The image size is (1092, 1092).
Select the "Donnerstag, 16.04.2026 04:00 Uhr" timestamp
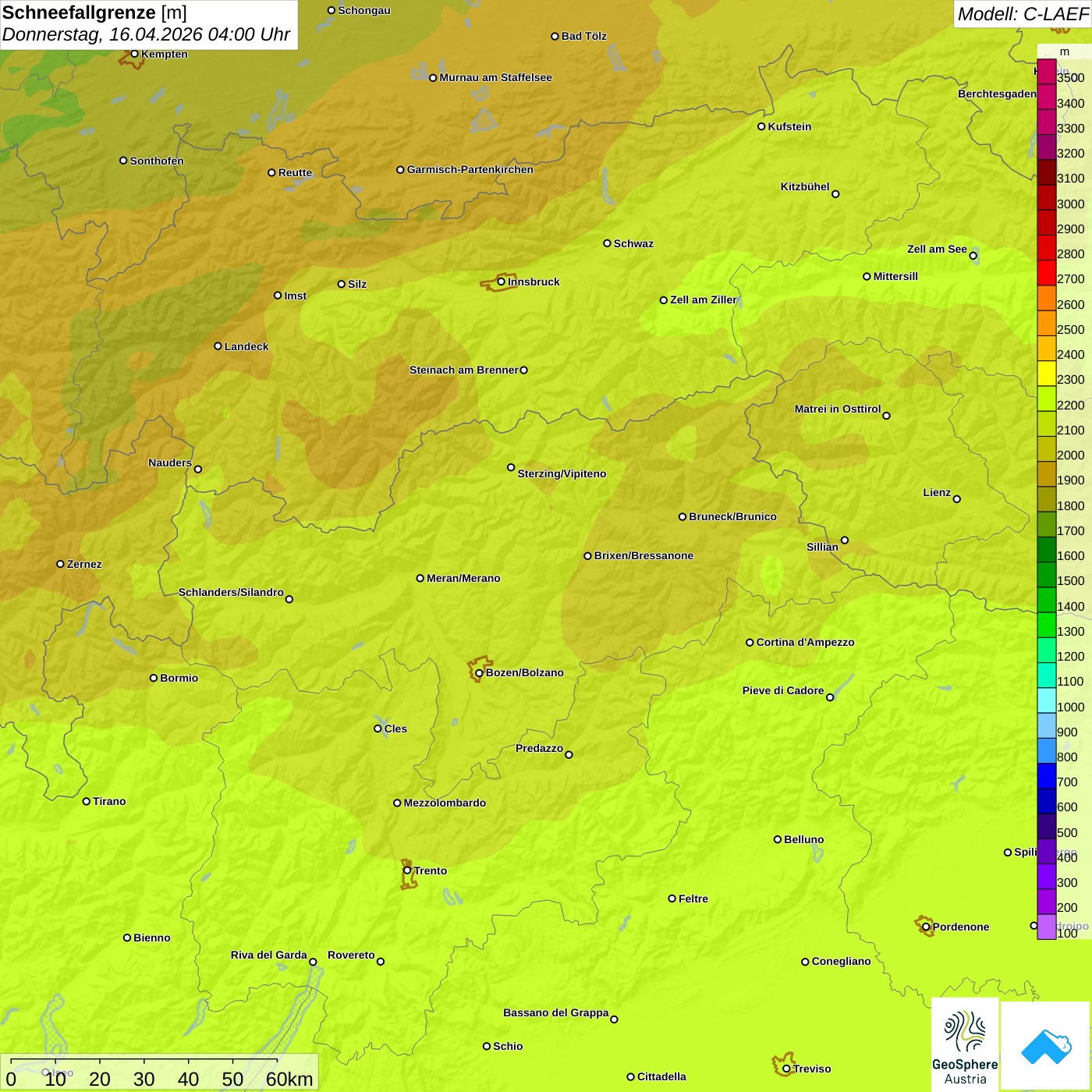[x=146, y=34]
